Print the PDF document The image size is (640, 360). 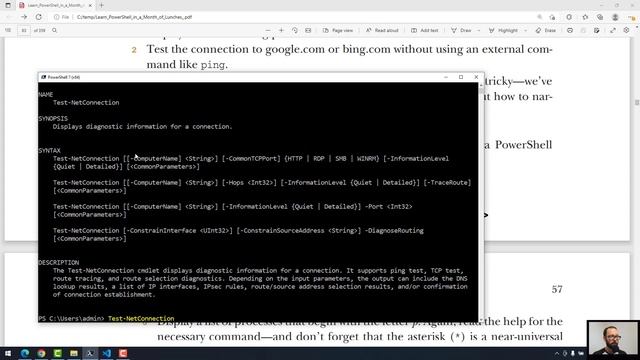click(x=570, y=30)
